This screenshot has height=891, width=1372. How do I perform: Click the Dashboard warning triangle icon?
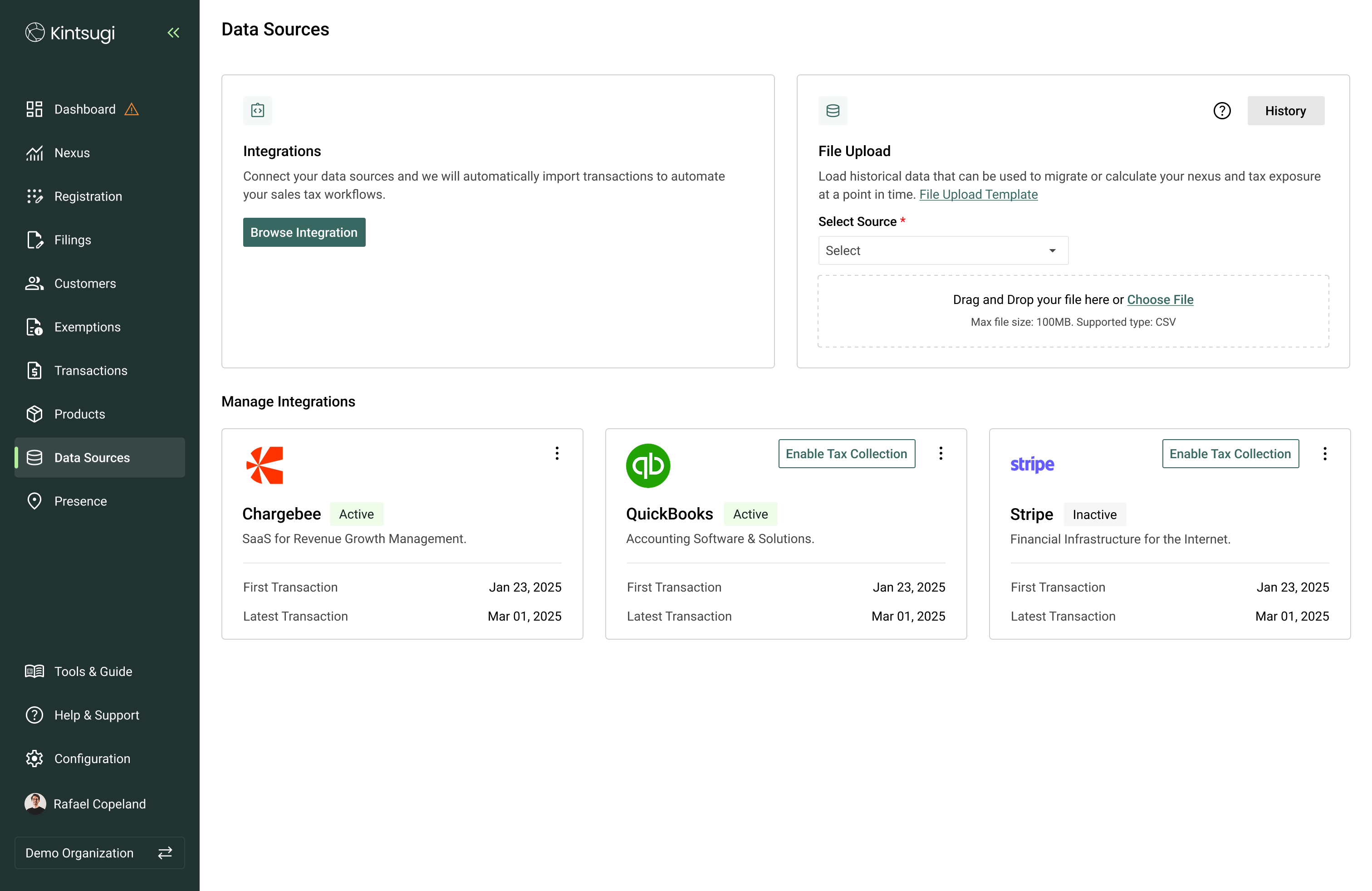[x=132, y=109]
